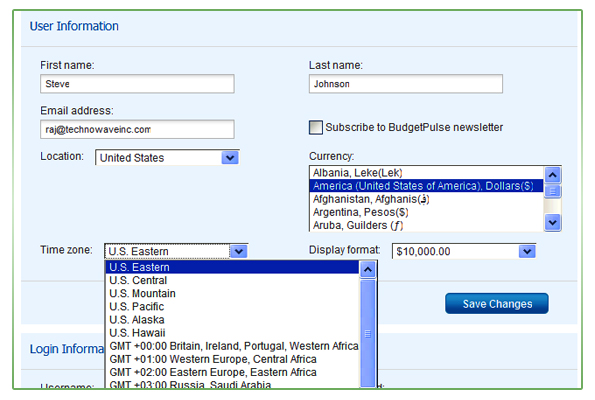Viewport: 595px width, 400px height.
Task: Click the currency list scroll down arrow
Action: [552, 222]
